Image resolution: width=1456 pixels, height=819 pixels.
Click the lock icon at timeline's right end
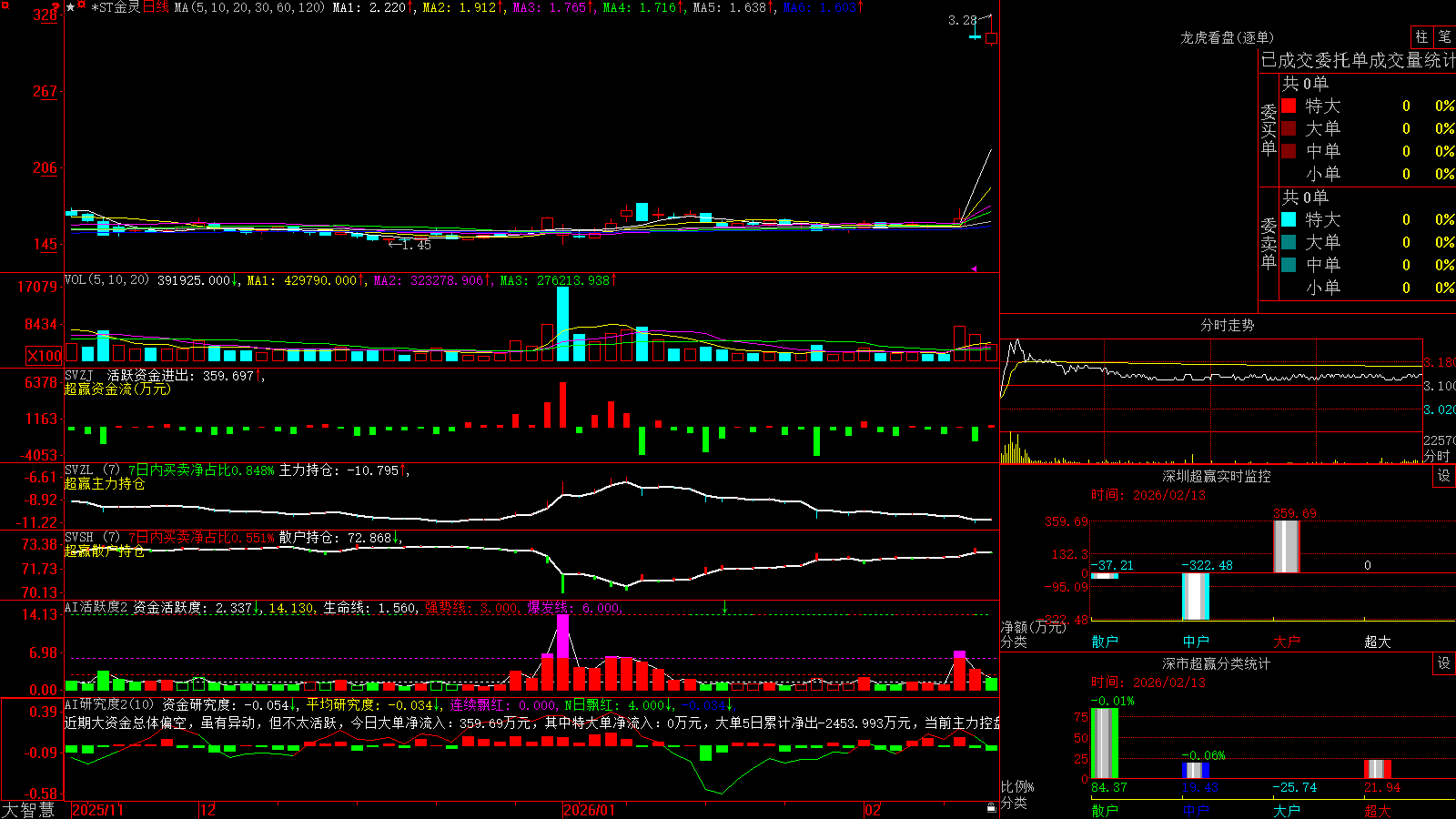[991, 808]
